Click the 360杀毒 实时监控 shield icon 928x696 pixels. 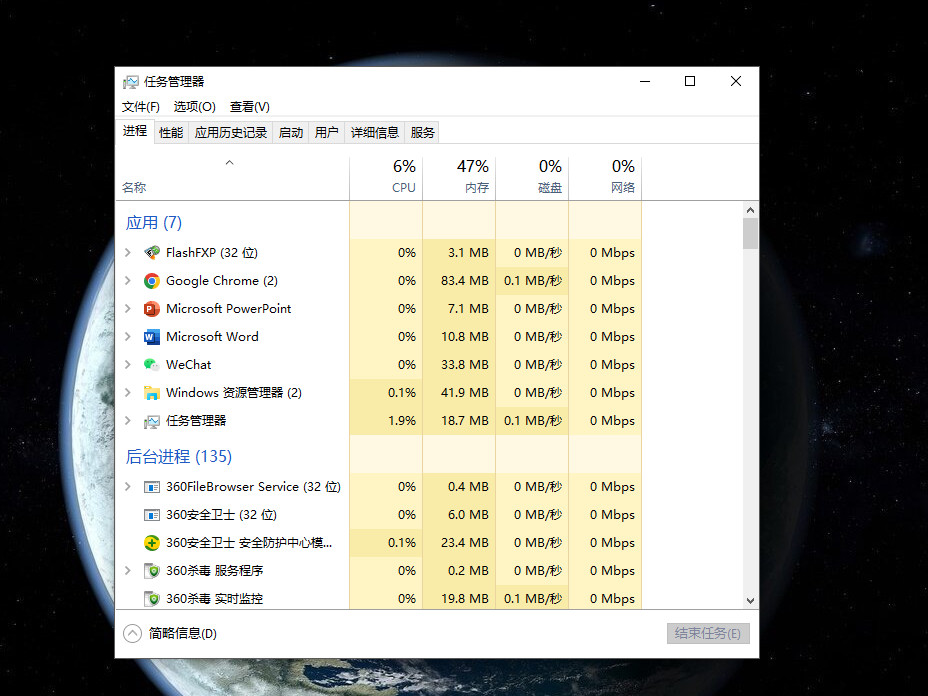pos(152,599)
